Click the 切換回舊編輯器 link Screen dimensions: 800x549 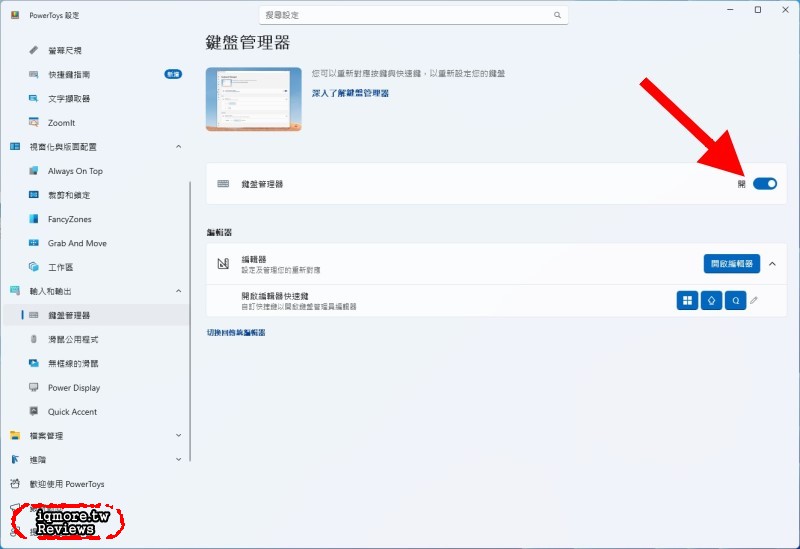tap(236, 332)
